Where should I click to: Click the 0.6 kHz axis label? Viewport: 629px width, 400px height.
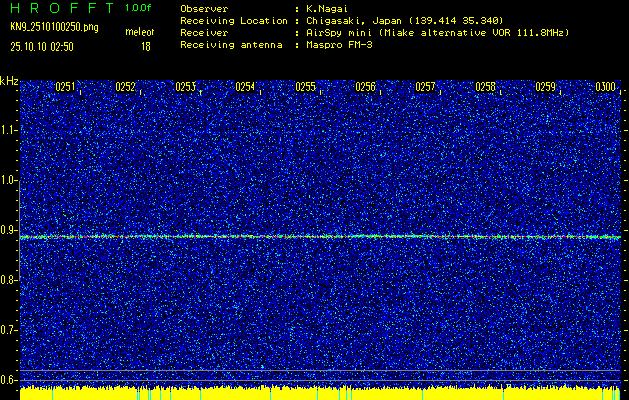(x=9, y=379)
